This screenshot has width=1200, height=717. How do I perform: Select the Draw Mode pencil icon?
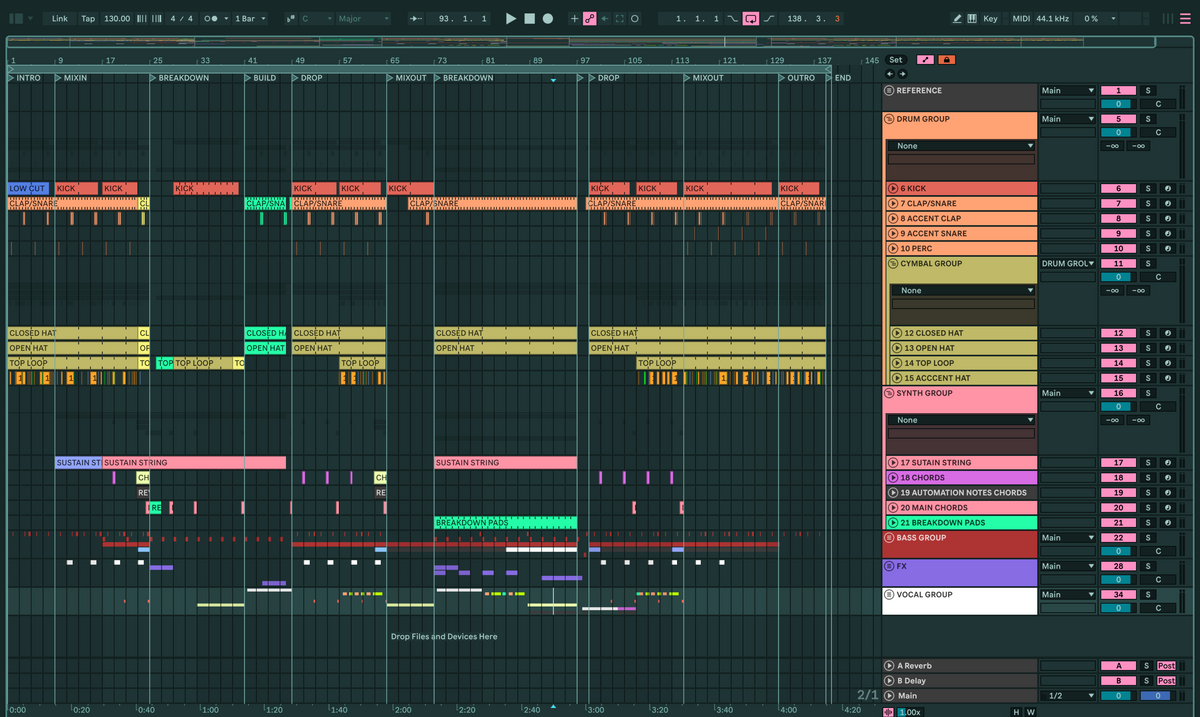[x=958, y=18]
